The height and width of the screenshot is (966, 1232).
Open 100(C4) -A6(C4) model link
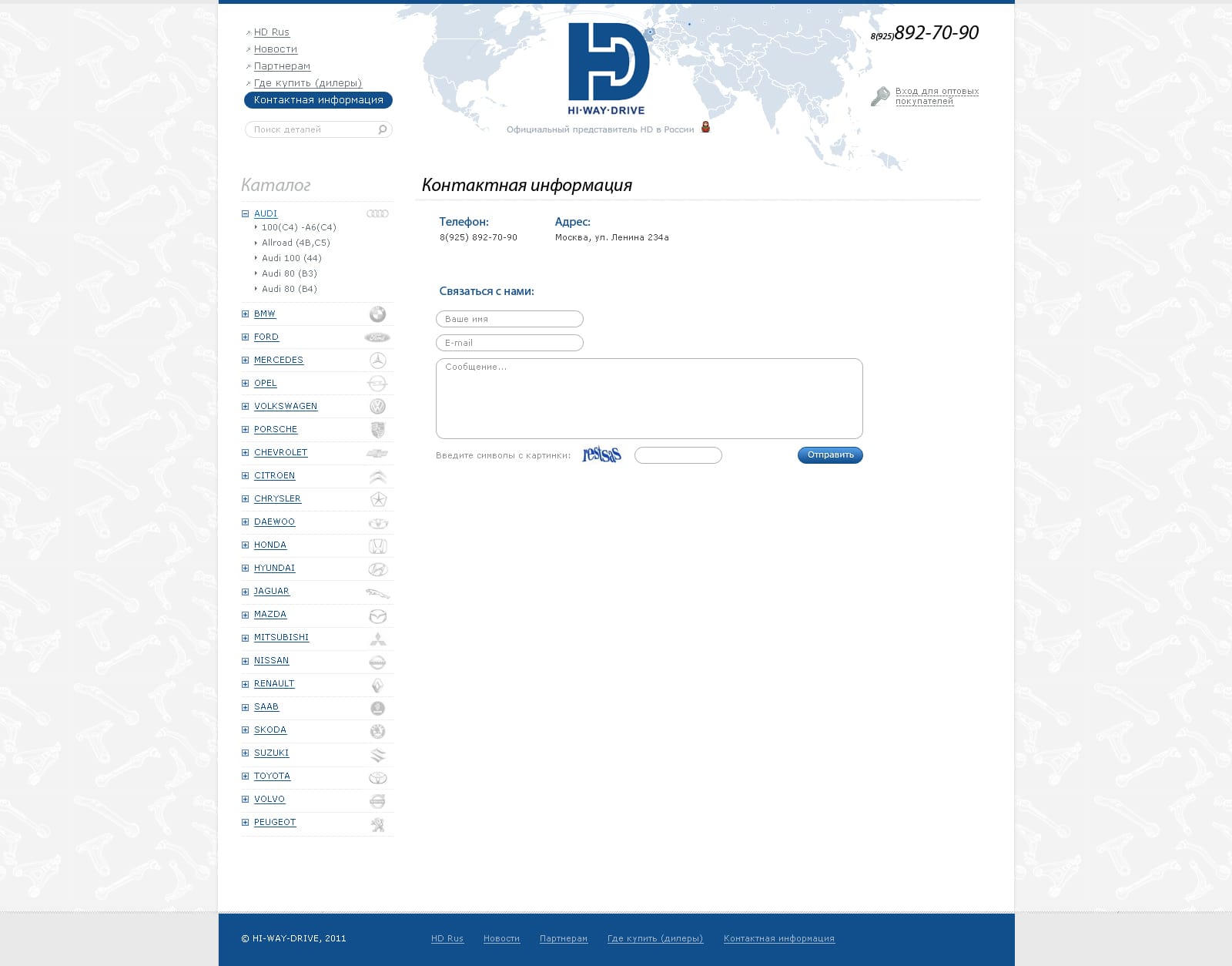coord(299,227)
